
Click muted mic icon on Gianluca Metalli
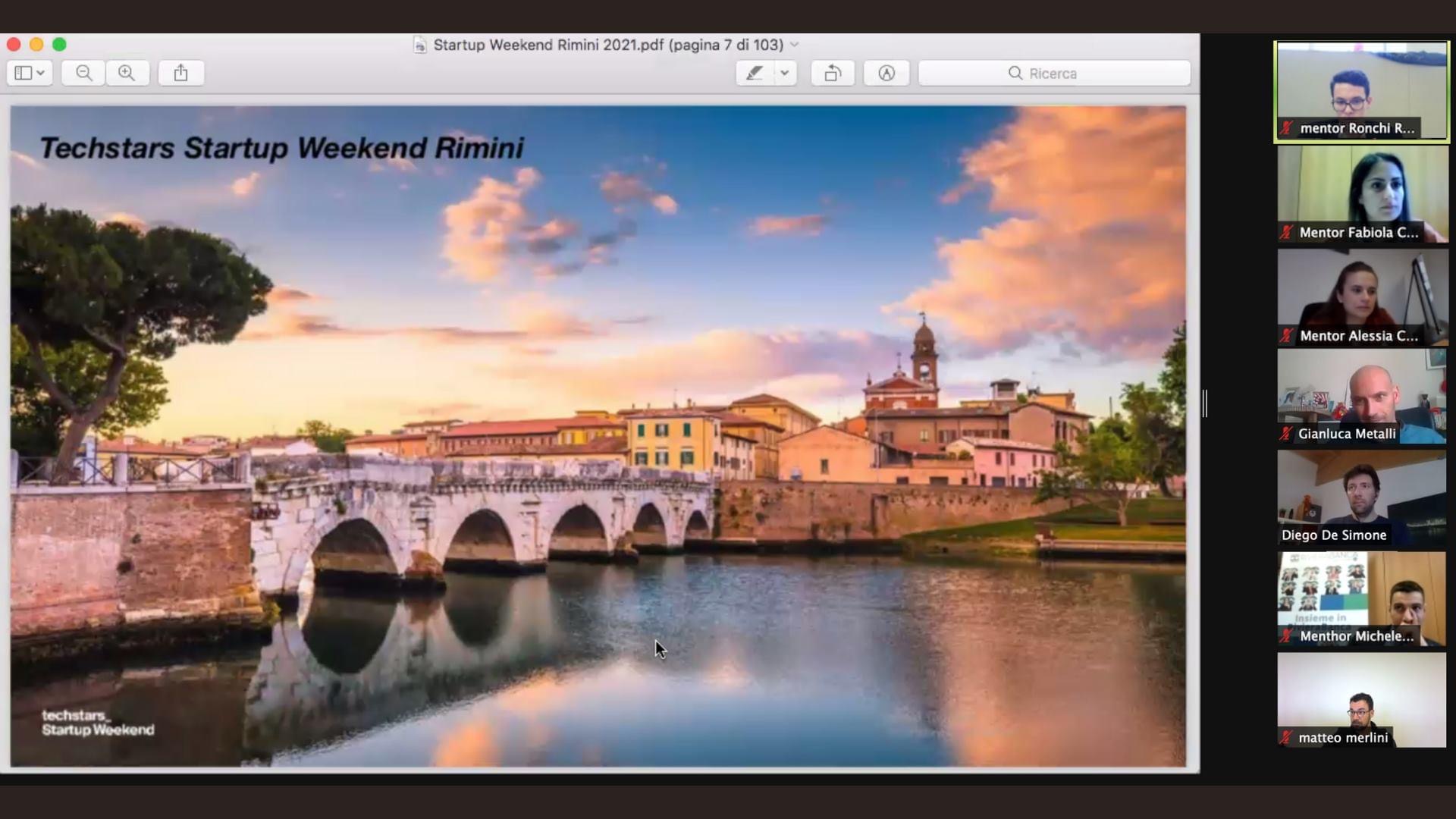click(1286, 434)
